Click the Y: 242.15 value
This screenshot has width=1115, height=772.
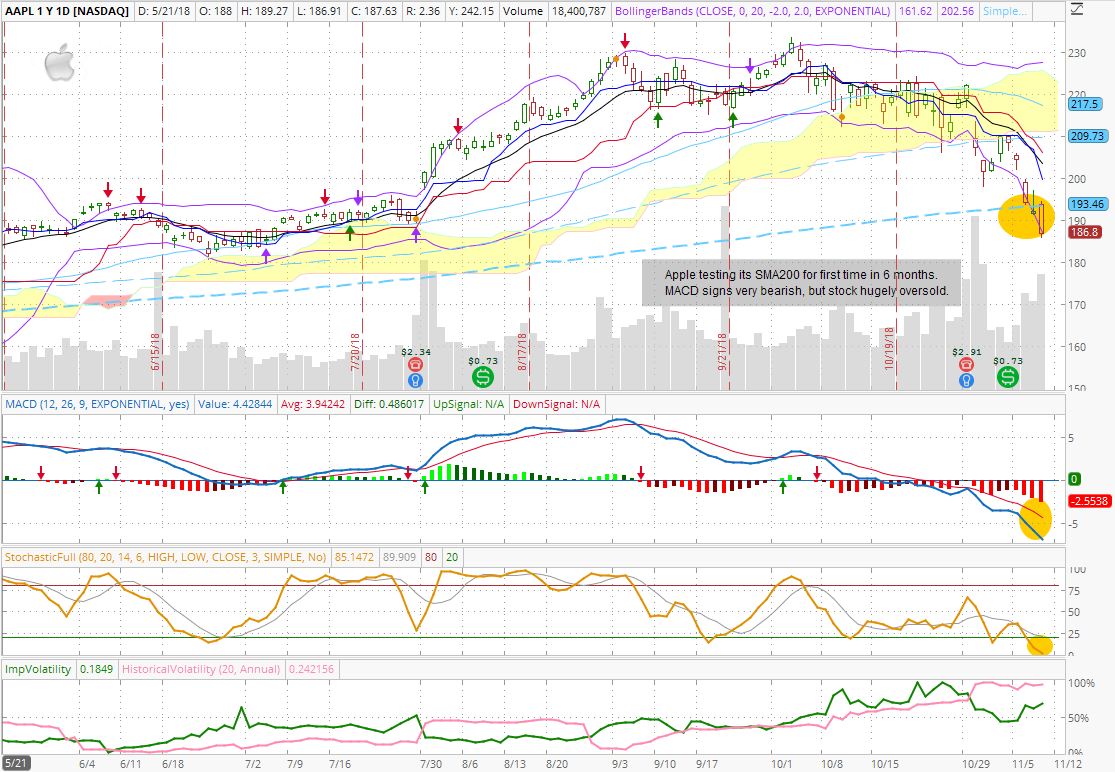472,11
